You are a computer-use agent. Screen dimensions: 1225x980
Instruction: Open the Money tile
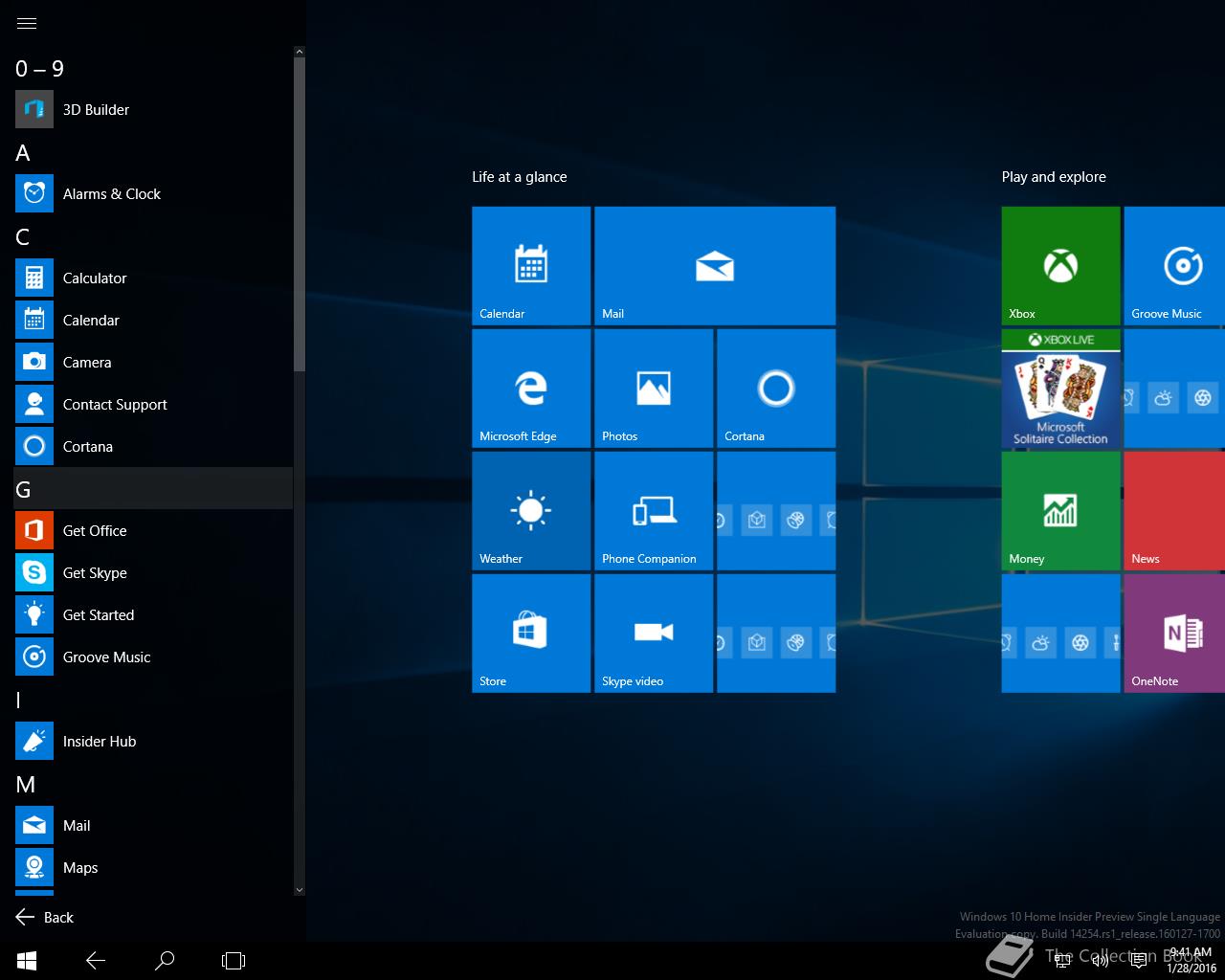1060,511
